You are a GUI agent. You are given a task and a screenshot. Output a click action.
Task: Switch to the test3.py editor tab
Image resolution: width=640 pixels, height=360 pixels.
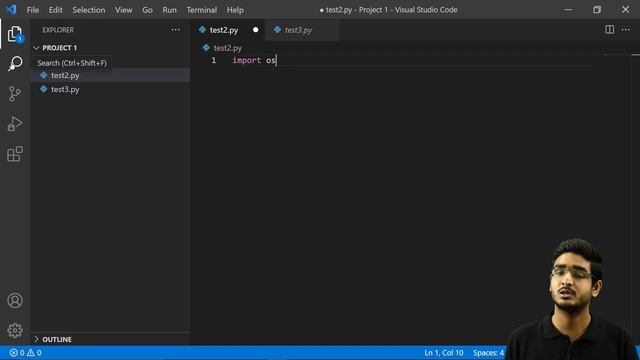pos(302,30)
